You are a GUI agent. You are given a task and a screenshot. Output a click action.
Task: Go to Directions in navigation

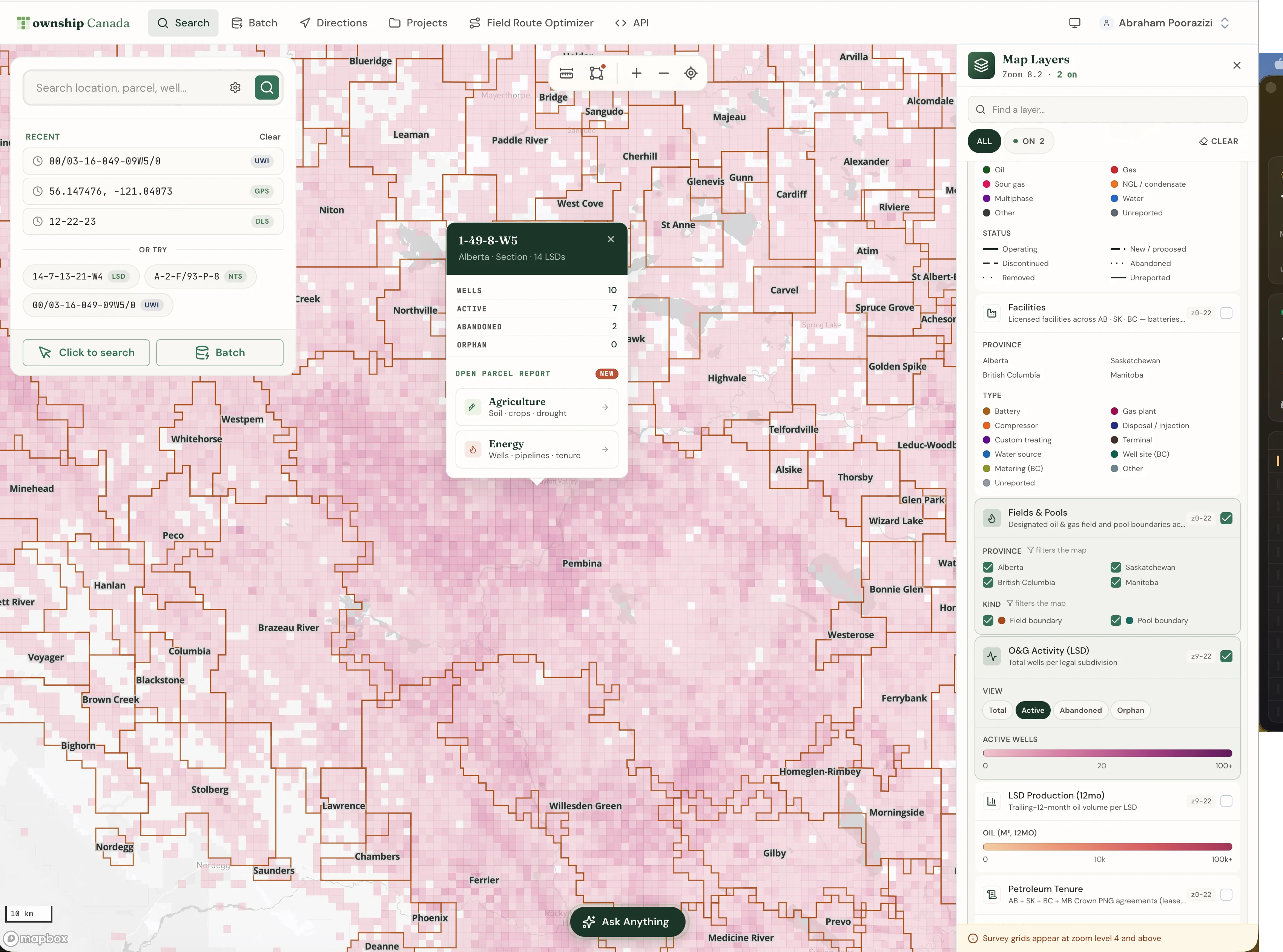pos(333,23)
